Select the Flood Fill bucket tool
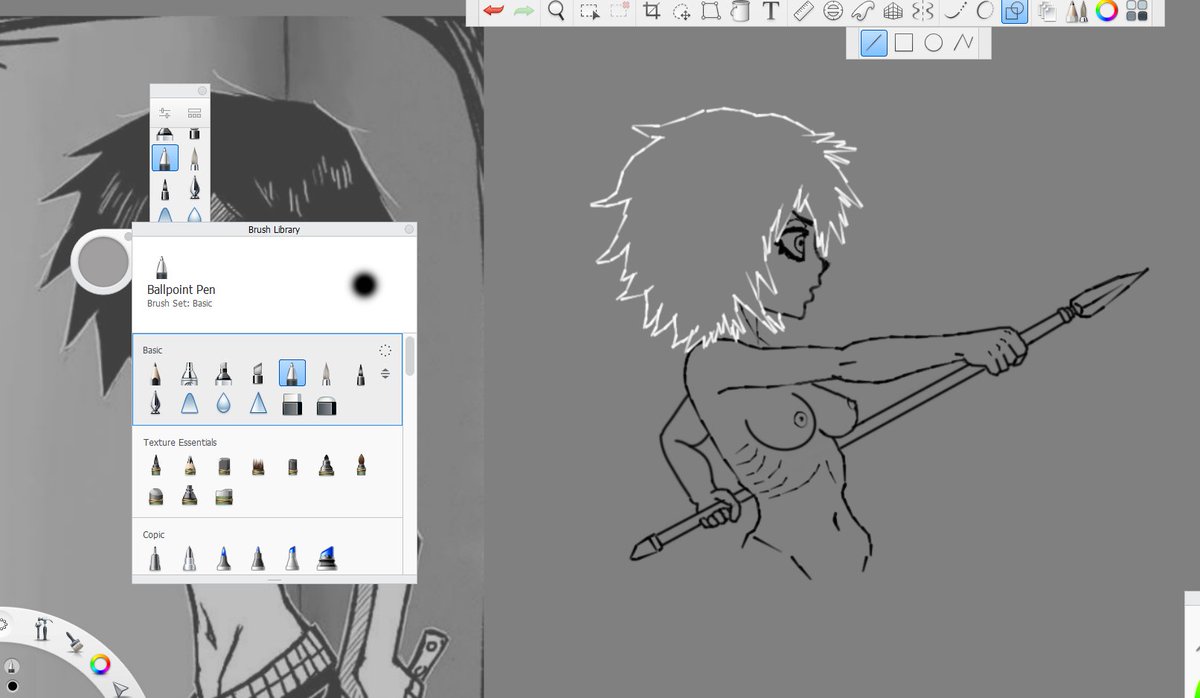Screen dimensions: 1200x698 740,12
